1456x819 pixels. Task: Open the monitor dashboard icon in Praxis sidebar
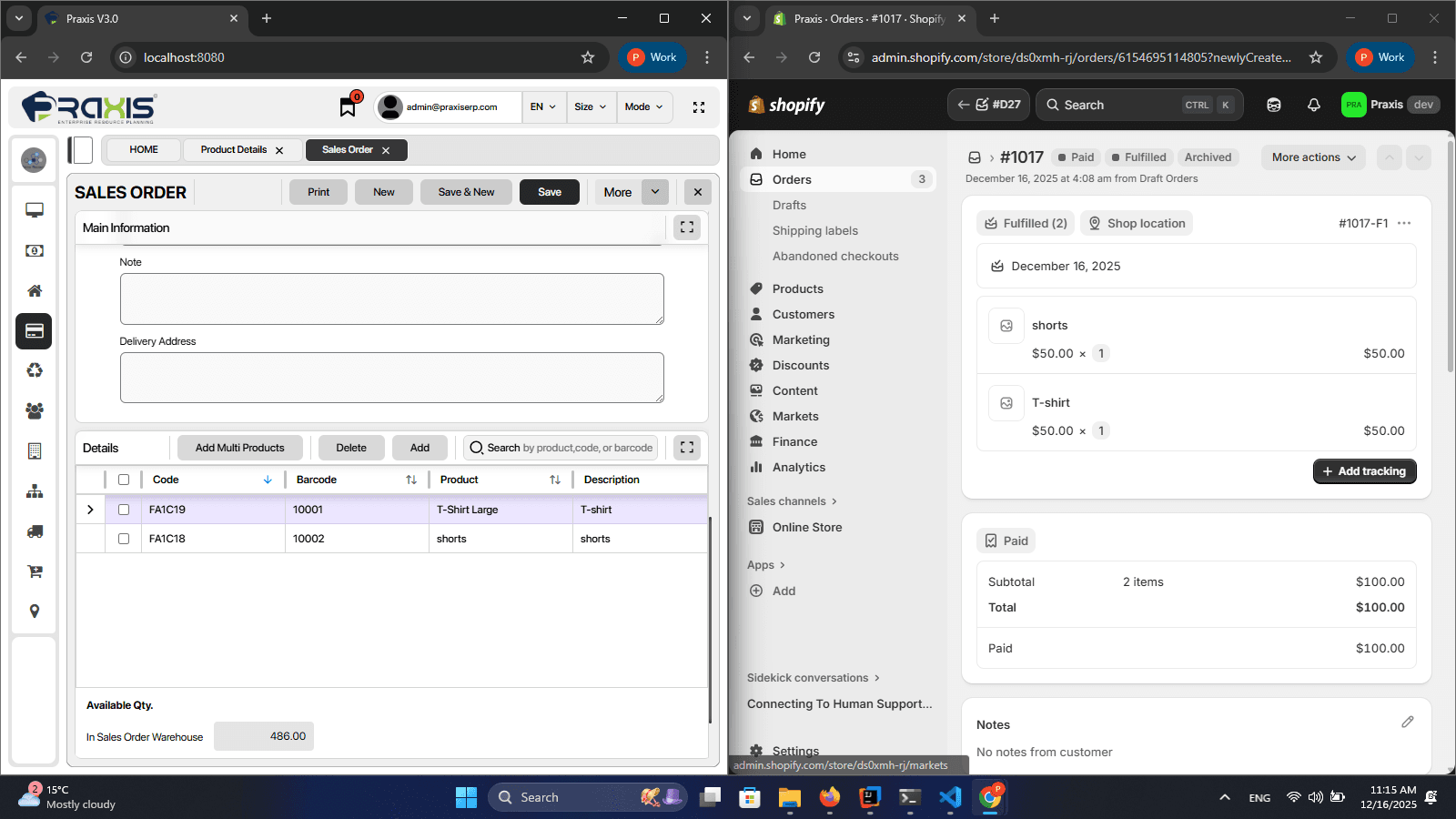tap(35, 210)
